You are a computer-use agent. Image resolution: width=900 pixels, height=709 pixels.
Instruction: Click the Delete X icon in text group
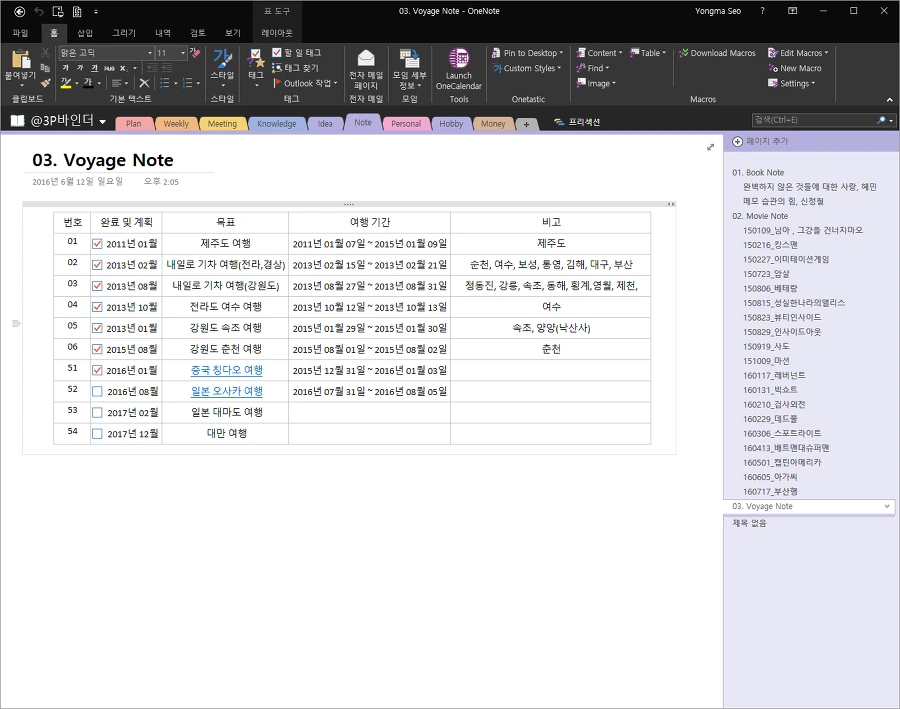pyautogui.click(x=145, y=83)
